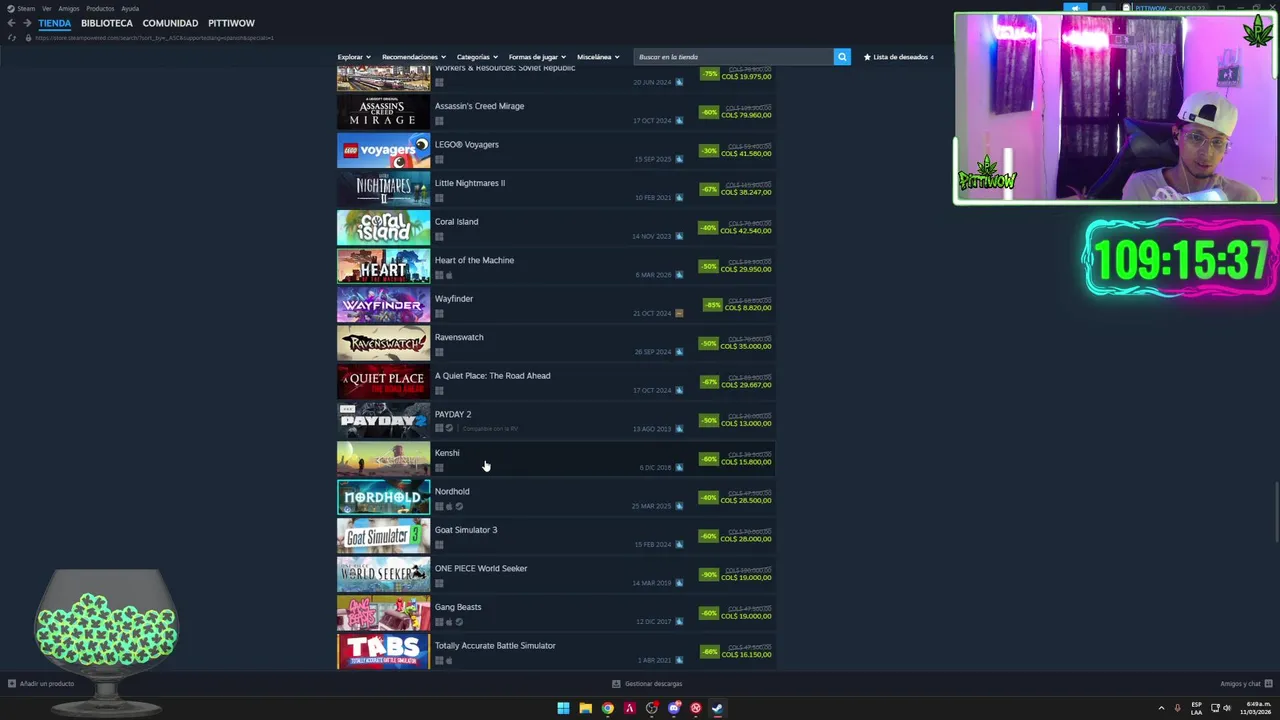Click the positive review icon on Kenshi row
1280x720 pixels.
click(679, 467)
